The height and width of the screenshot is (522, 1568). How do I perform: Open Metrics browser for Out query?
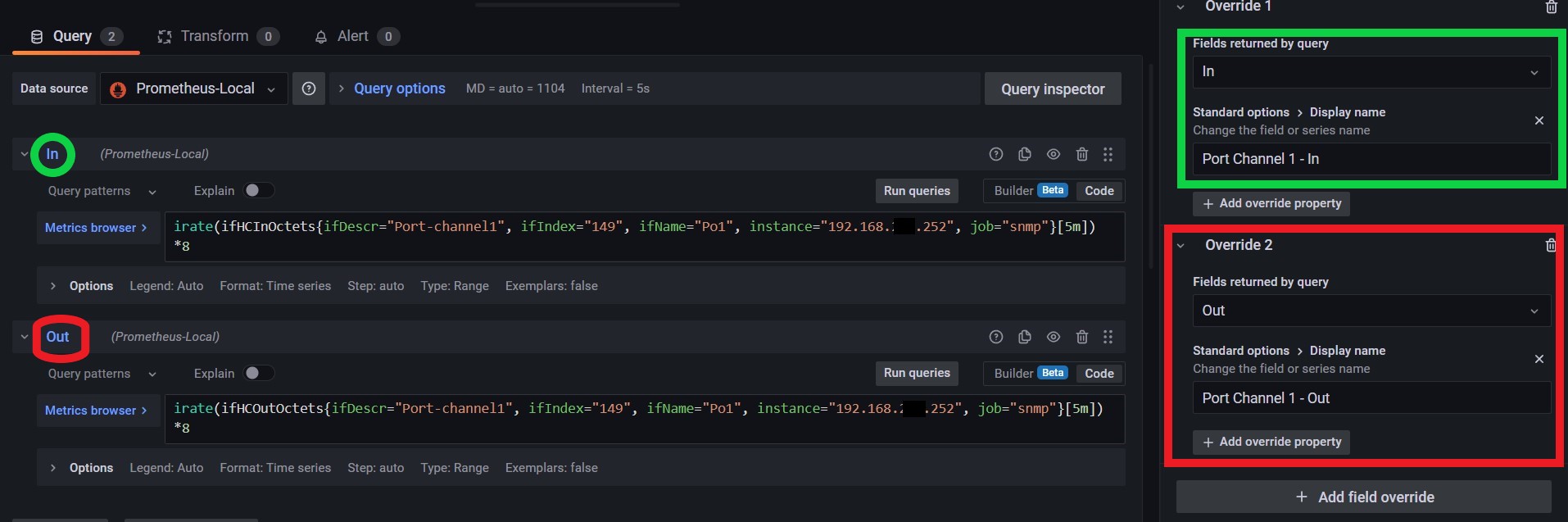click(x=97, y=411)
